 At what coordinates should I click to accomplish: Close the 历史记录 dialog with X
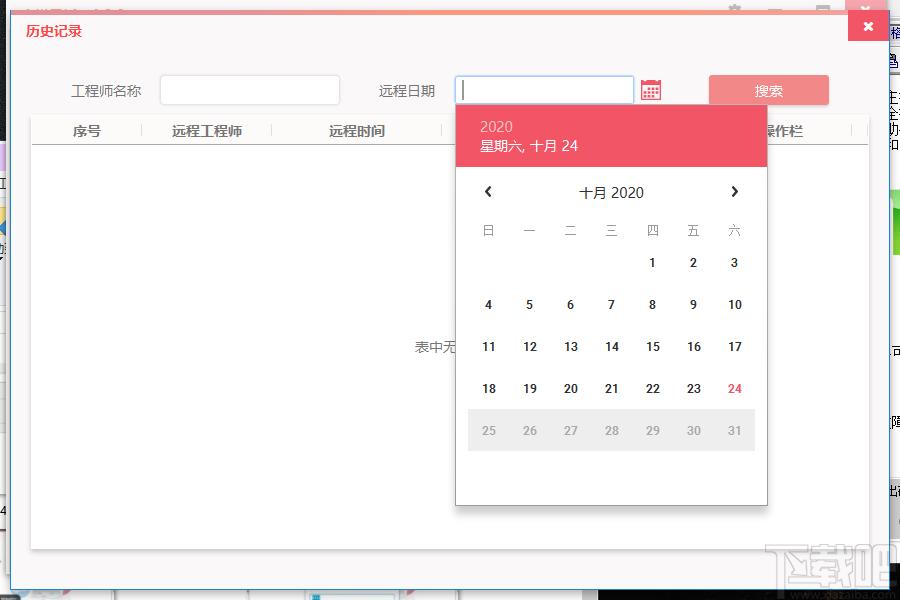[868, 26]
